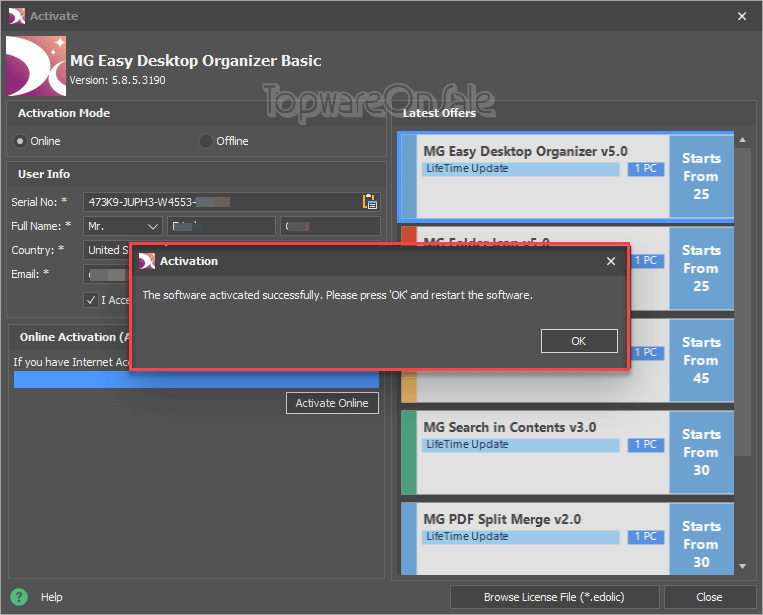This screenshot has width=763, height=615.
Task: Click the Activate Online button
Action: pos(332,403)
